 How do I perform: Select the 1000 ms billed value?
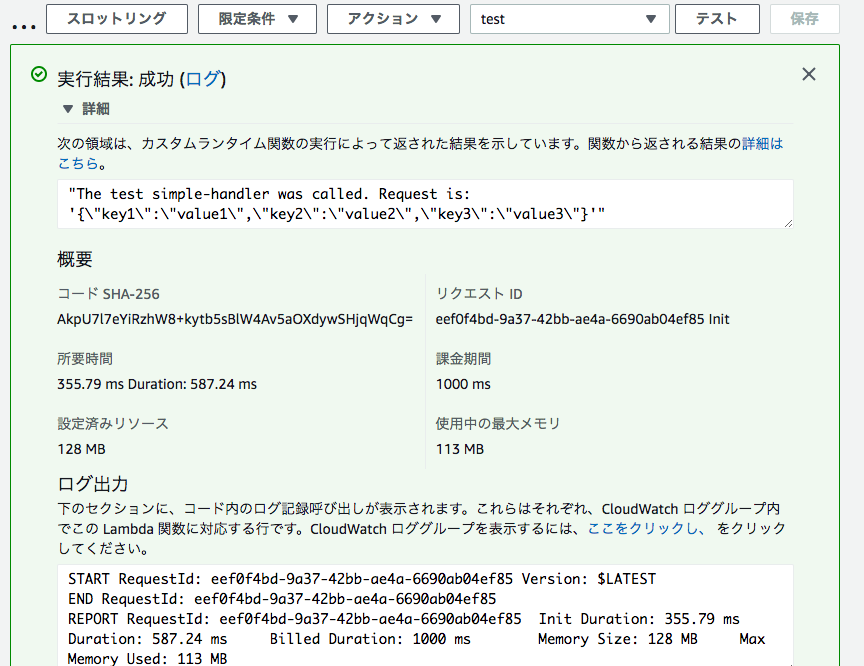(x=463, y=384)
